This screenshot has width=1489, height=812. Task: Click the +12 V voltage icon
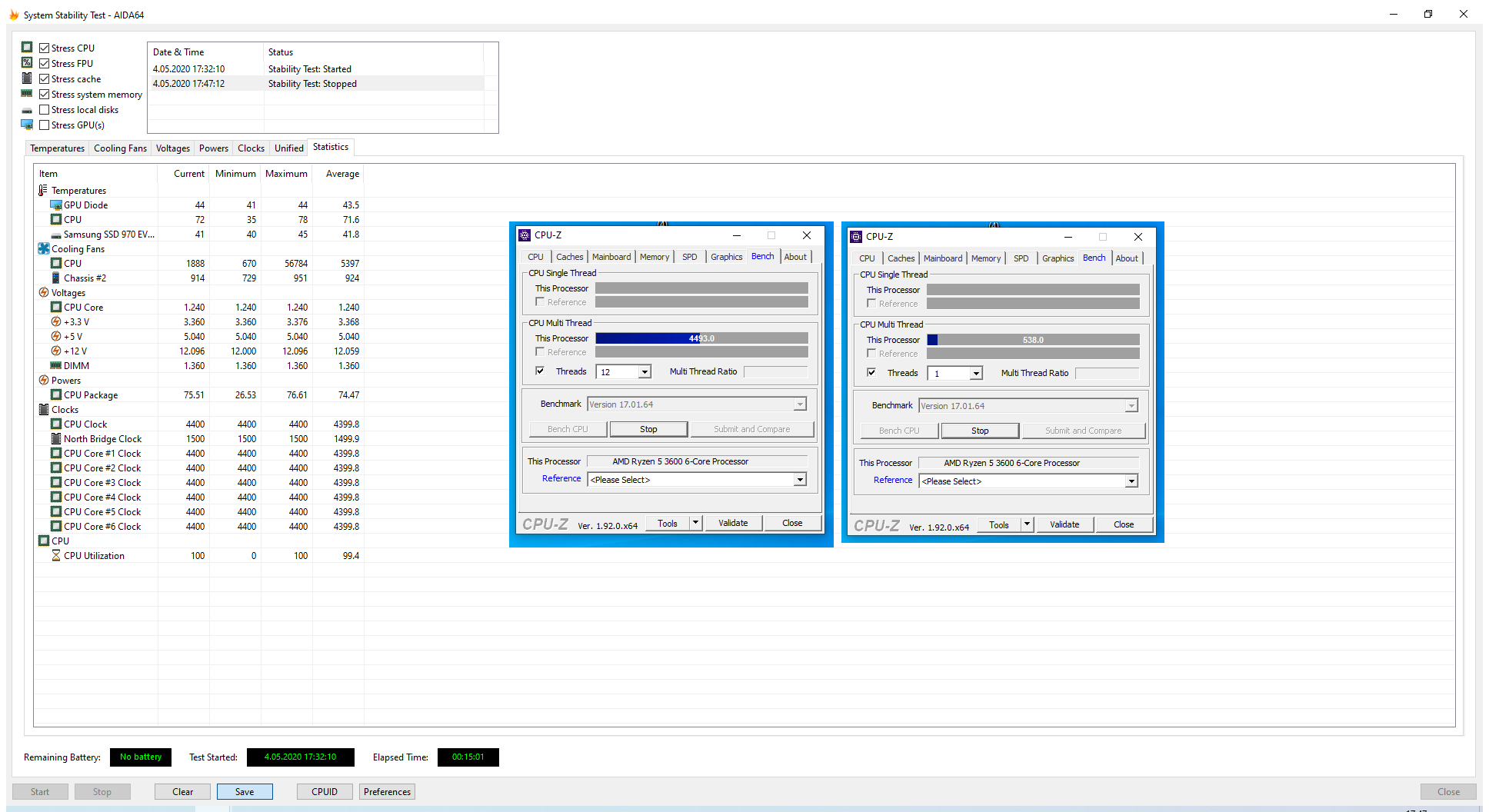56,351
